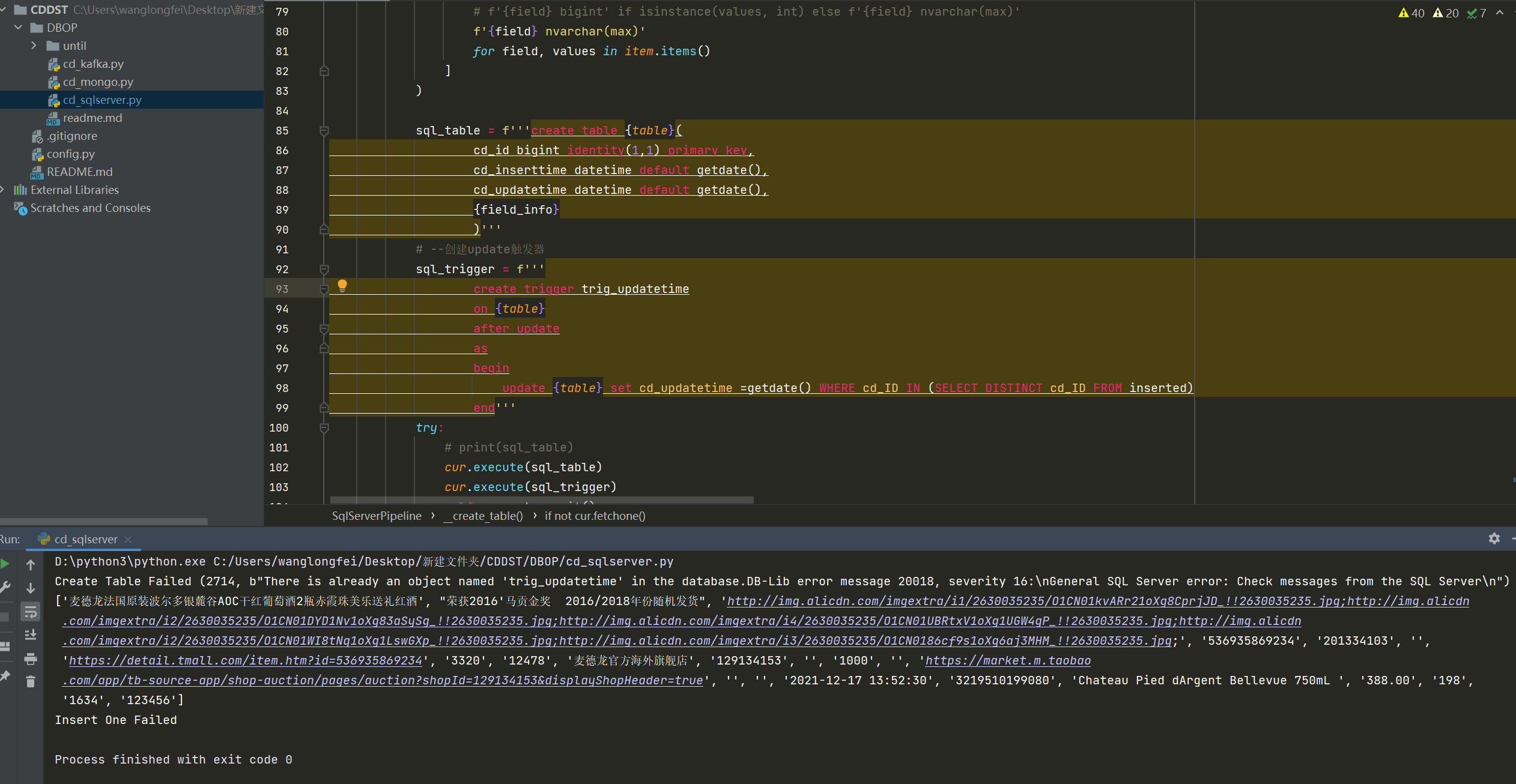Open market.m.taobao link in console
Viewport: 1516px width, 784px height.
(1008, 660)
